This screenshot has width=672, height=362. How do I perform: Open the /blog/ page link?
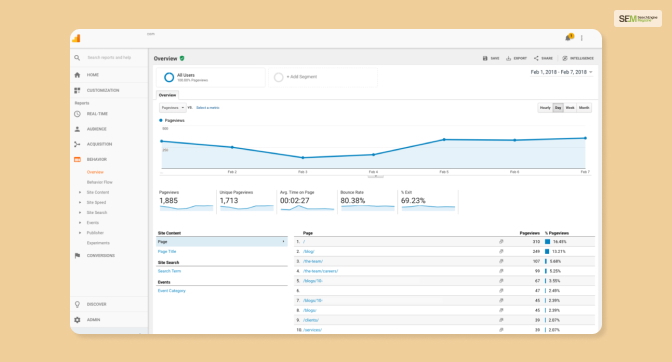[x=309, y=251]
